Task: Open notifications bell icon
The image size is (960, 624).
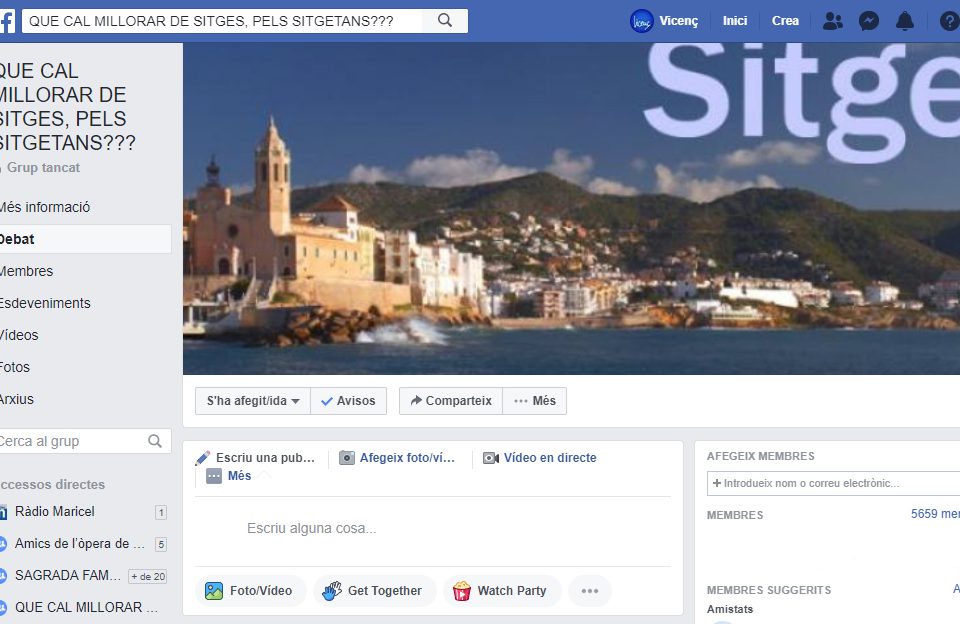Action: click(x=905, y=21)
